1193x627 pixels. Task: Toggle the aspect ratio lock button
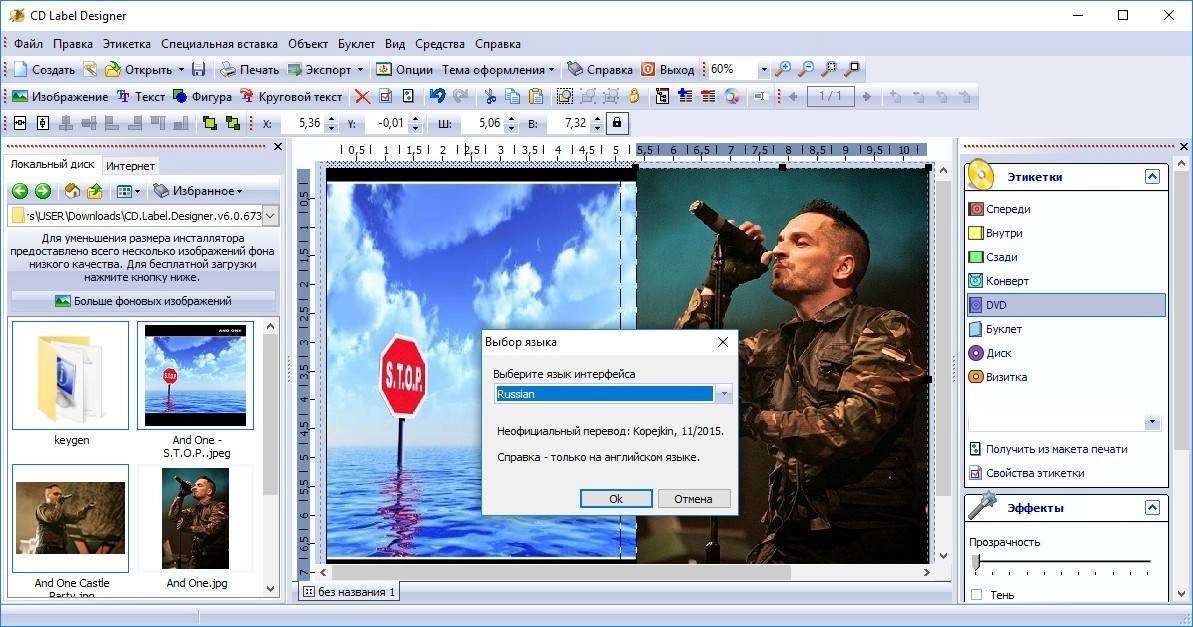(617, 123)
